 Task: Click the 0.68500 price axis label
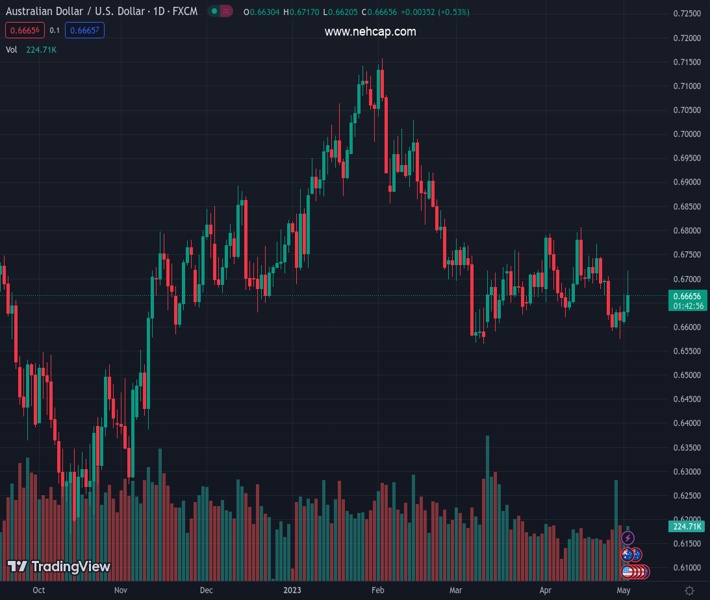click(x=687, y=206)
